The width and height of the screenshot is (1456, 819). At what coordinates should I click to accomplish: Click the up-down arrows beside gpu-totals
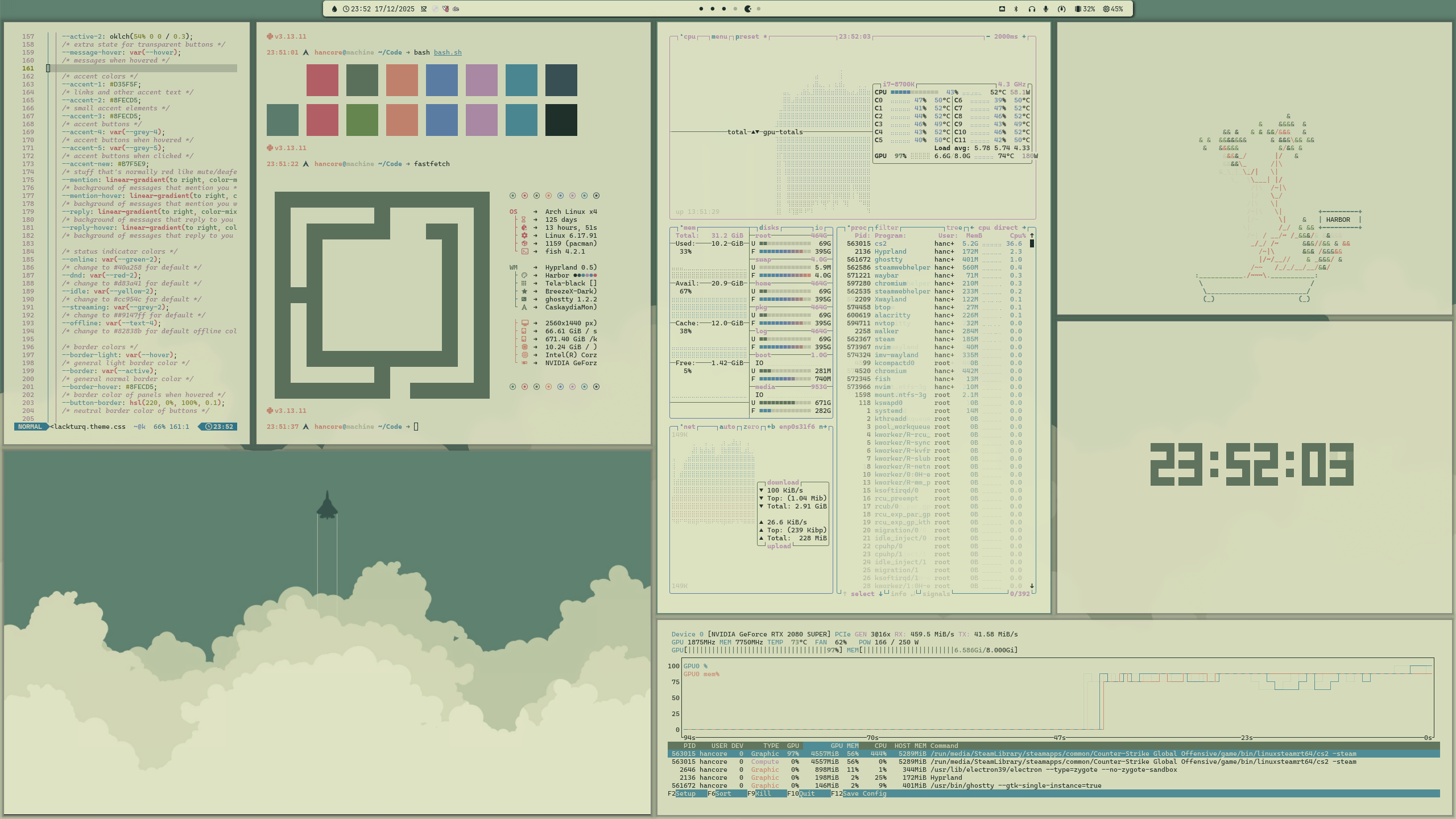click(x=755, y=132)
